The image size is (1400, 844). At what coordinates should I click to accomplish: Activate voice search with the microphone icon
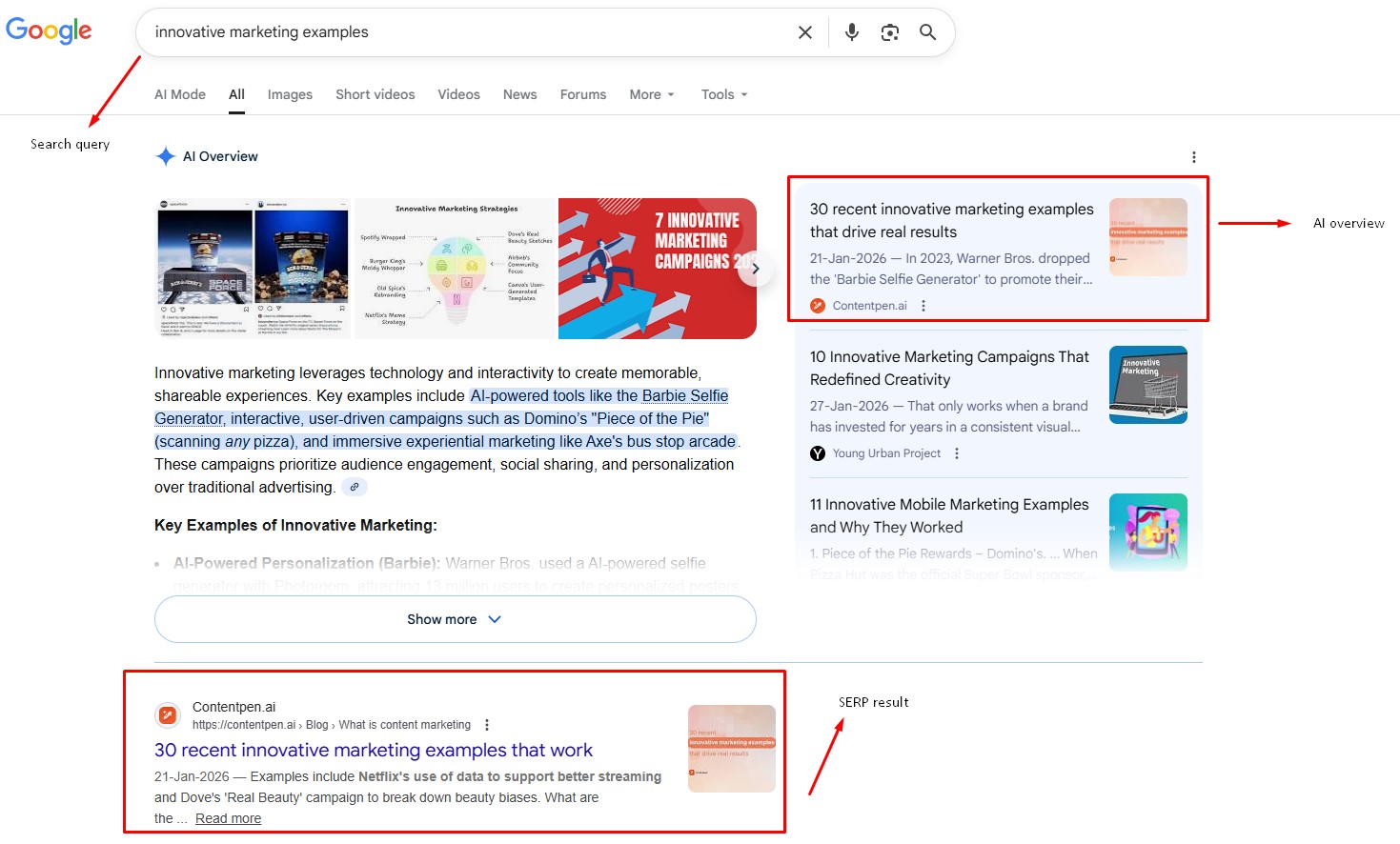[x=851, y=31]
